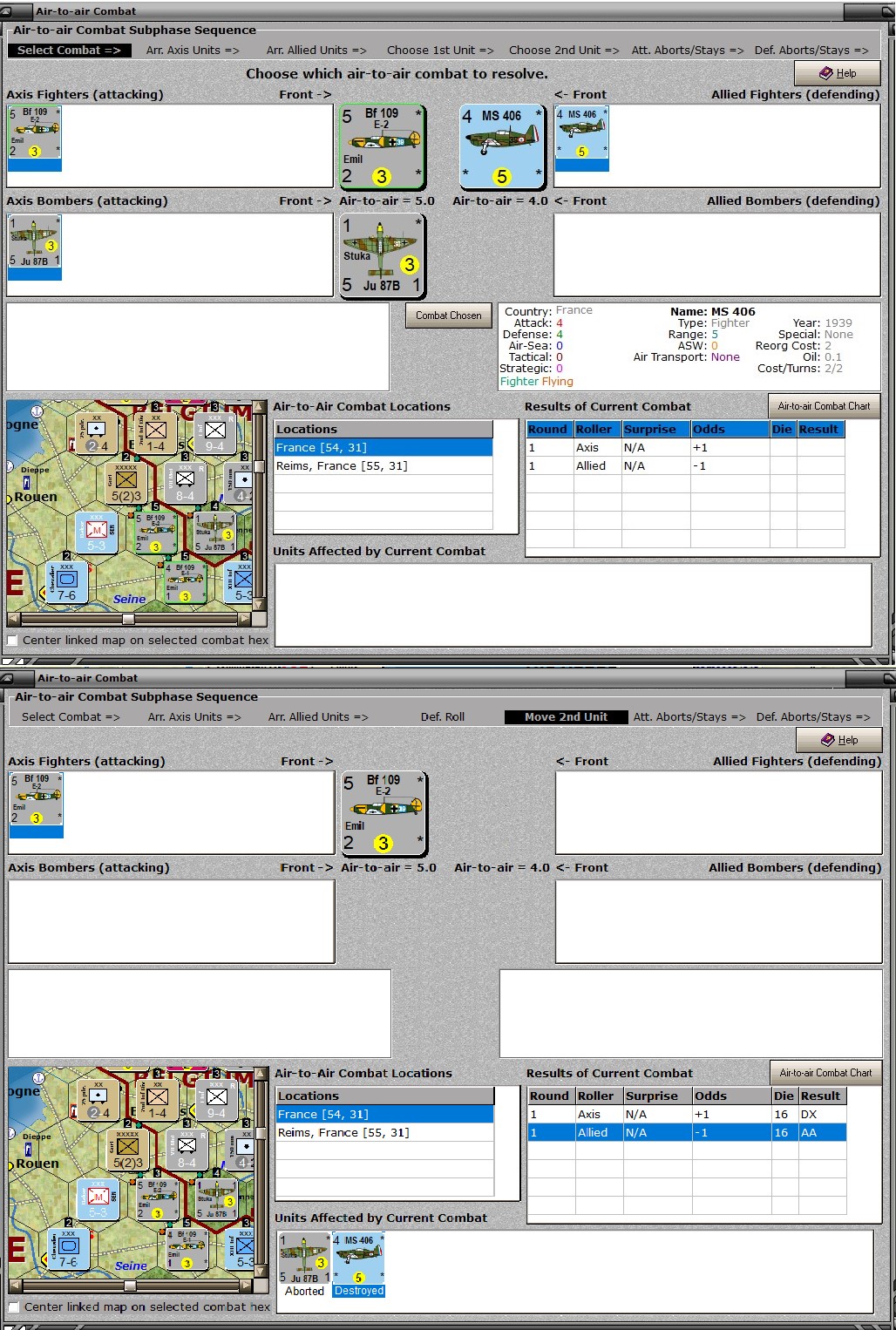Select the Aborted Ju 87B unit
Screen dimensions: 896x1330
tap(304, 1264)
